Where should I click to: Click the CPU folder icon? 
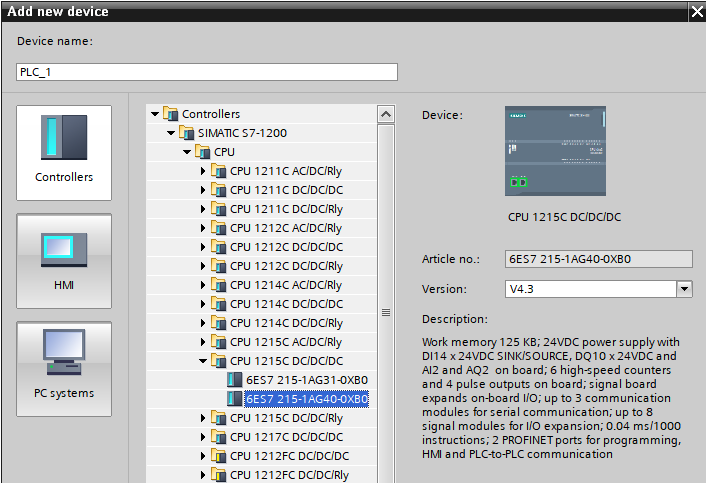[203, 152]
